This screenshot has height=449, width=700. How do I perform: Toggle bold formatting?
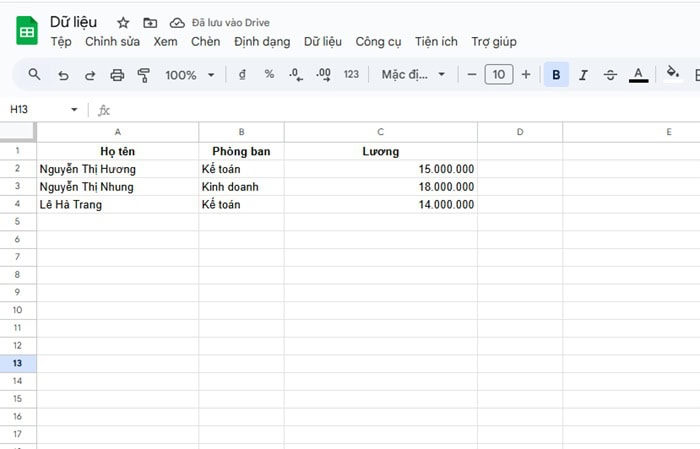click(556, 75)
